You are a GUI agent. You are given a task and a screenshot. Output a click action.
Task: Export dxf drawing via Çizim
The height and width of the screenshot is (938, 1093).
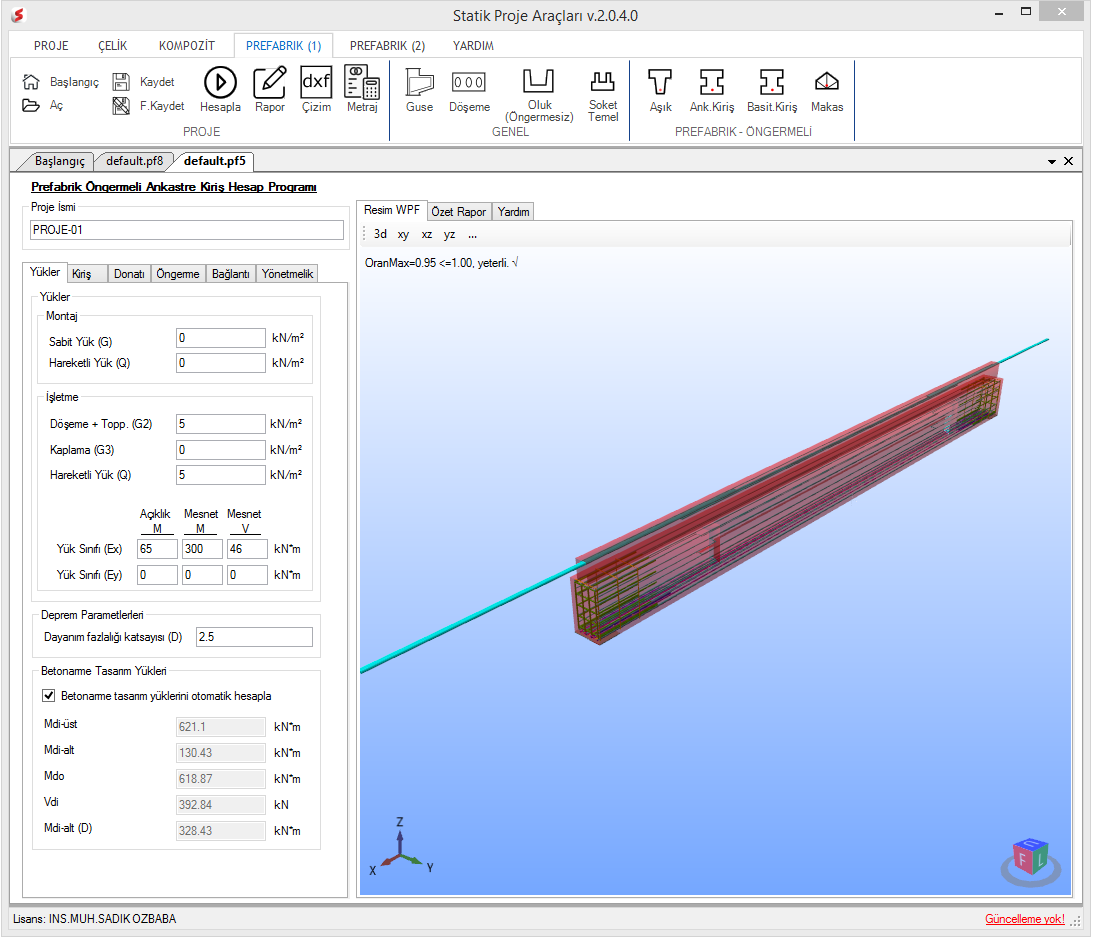(x=316, y=90)
